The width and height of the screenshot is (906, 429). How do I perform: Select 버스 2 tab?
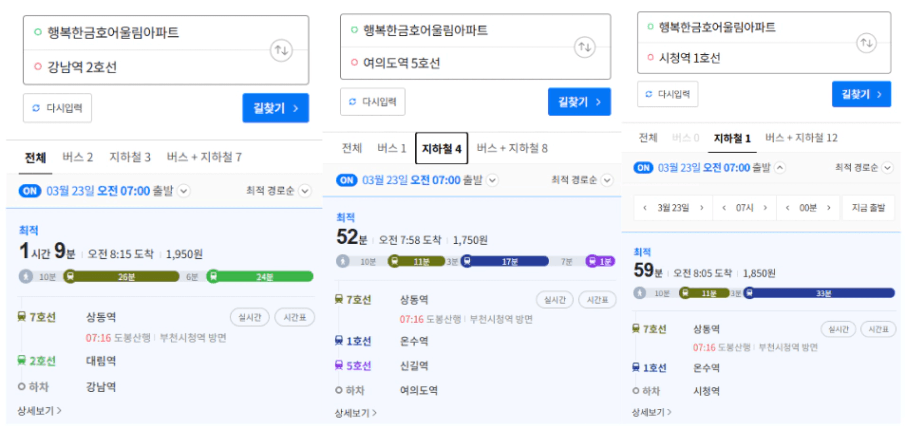pyautogui.click(x=78, y=157)
